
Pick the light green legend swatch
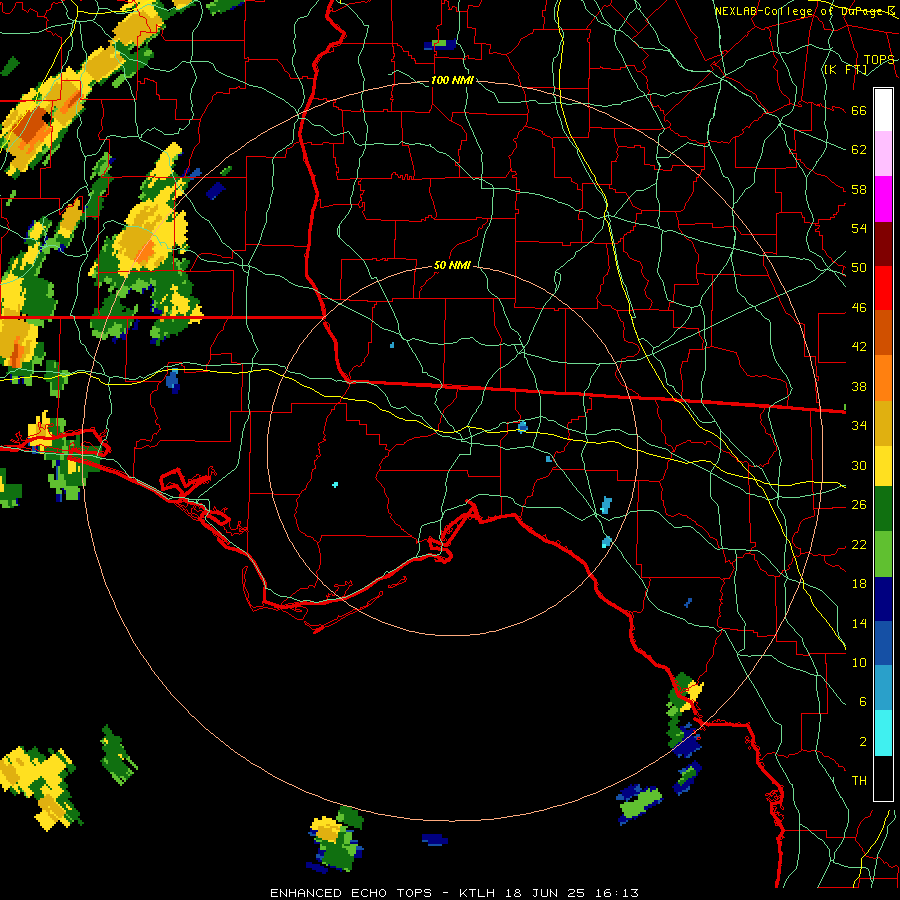pos(883,554)
